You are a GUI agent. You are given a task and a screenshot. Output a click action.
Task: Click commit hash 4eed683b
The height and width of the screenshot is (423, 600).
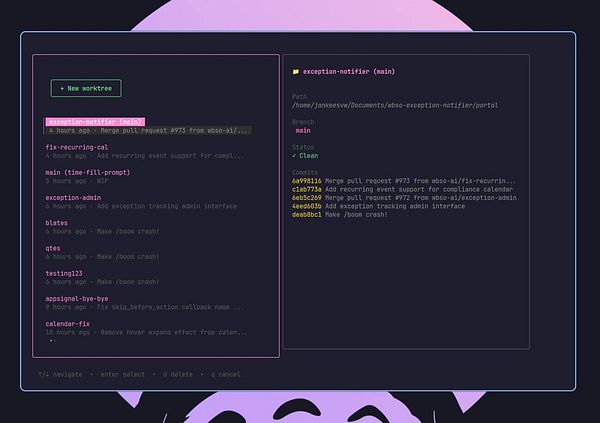pos(307,206)
